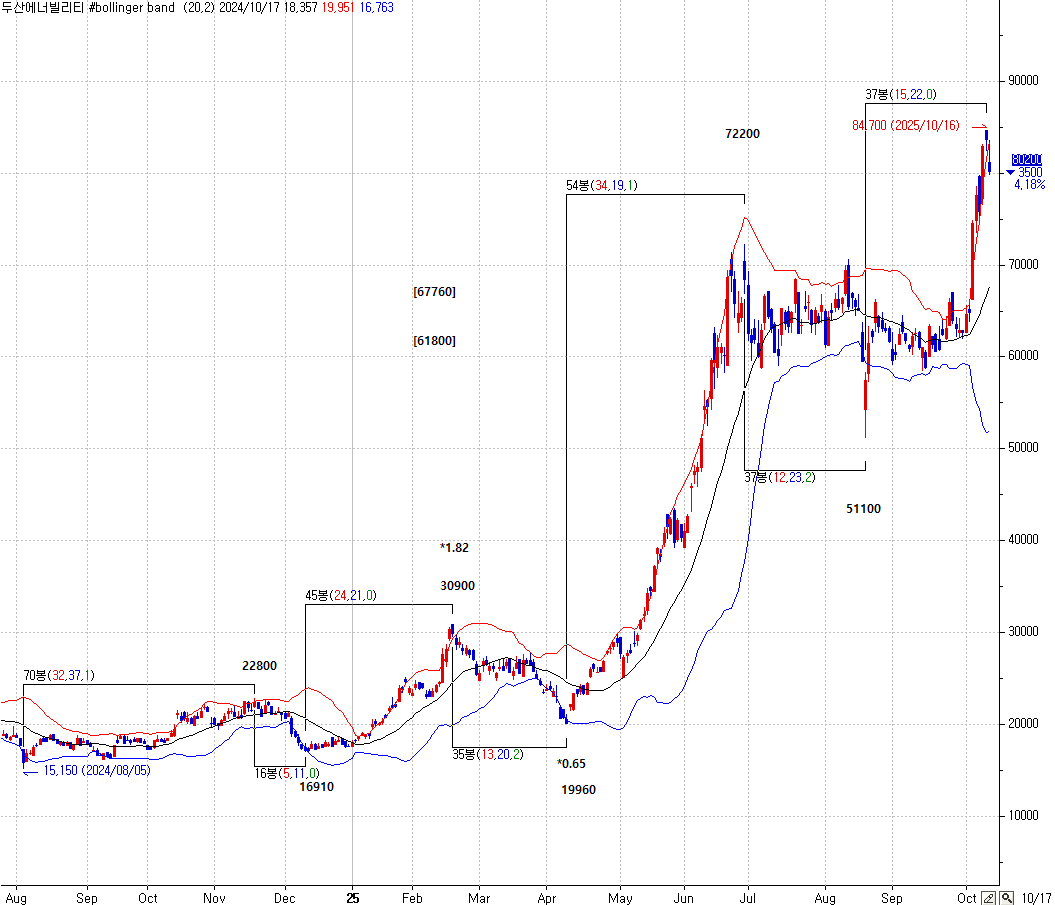Select the 84,700 (2025/10/16) high label
Viewport: 1055px width, 905px height.
coord(905,126)
